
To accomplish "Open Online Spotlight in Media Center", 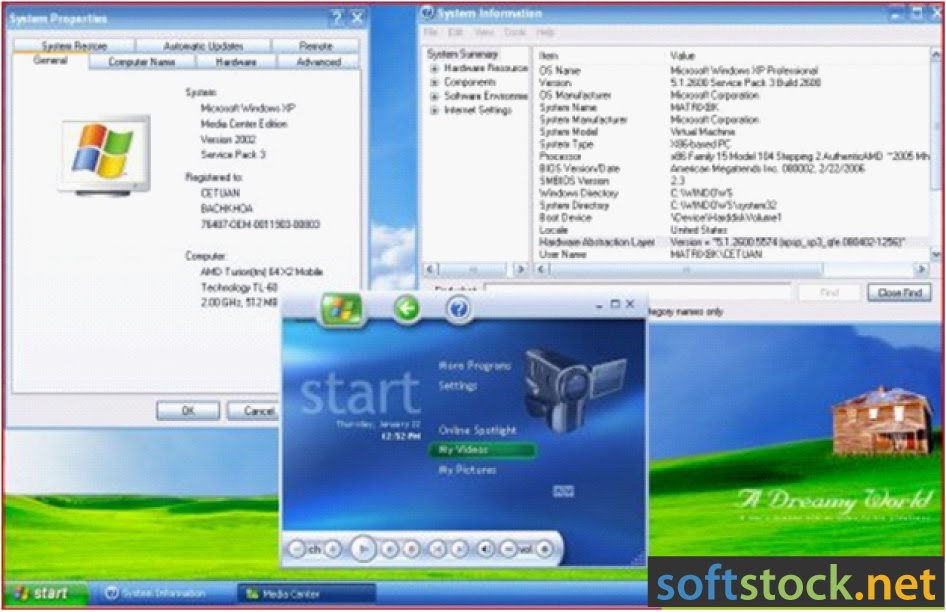I will tap(477, 430).
